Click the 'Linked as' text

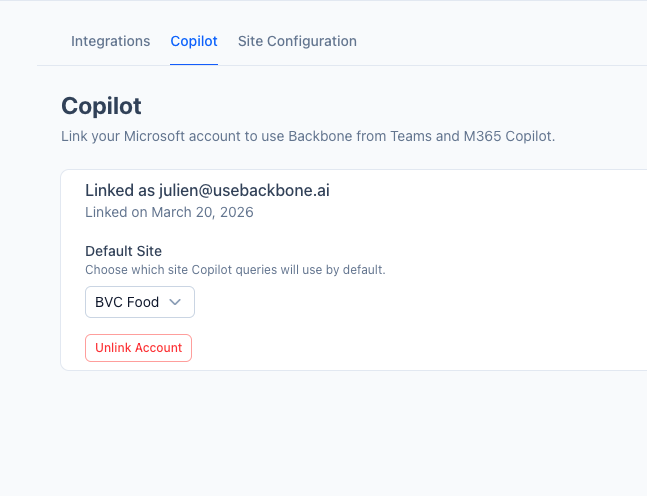(x=120, y=191)
